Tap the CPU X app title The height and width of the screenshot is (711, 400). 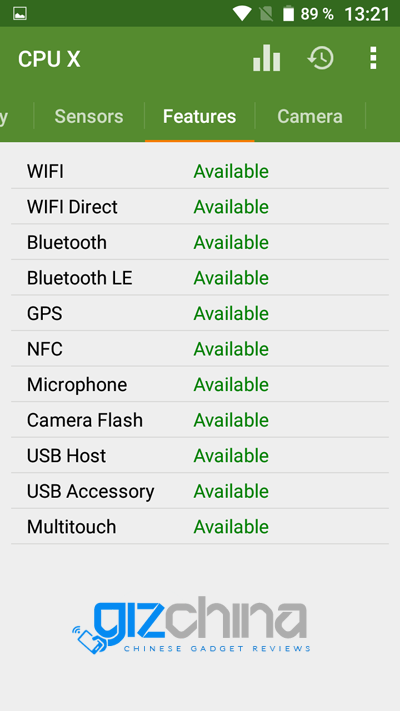coord(49,59)
